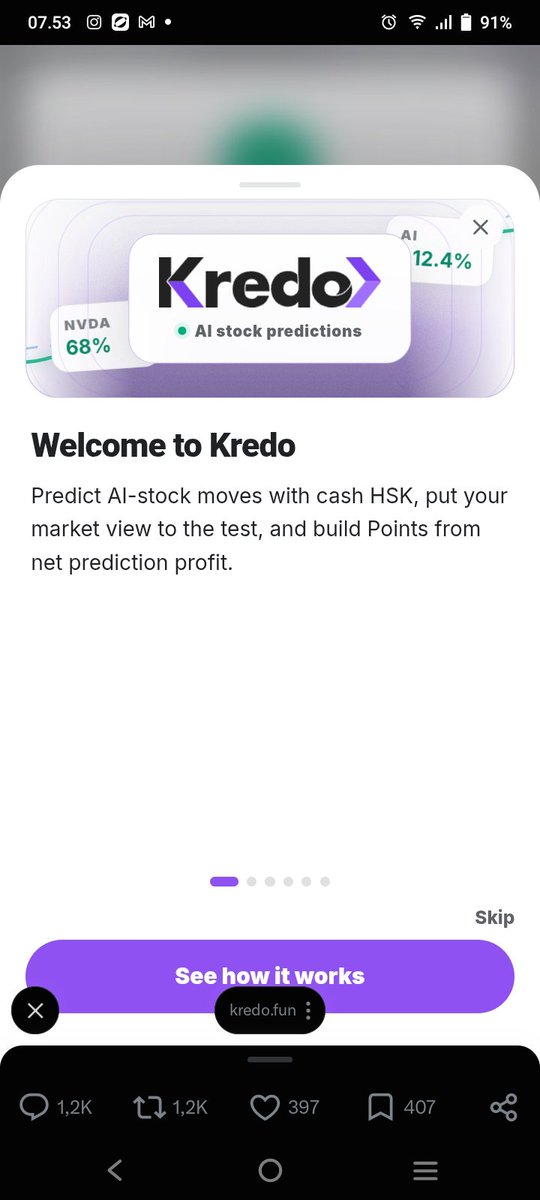
Task: Select the third onboarding page dot
Action: click(270, 881)
